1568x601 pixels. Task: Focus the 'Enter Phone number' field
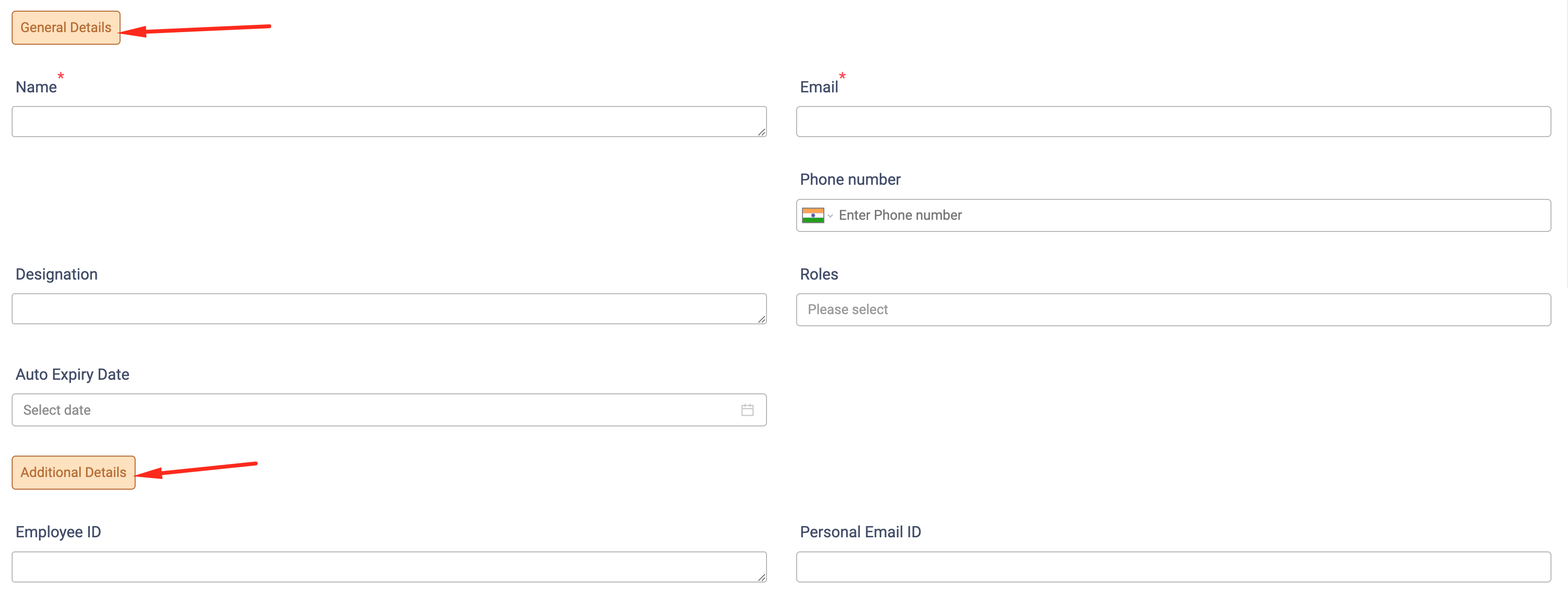(1187, 215)
